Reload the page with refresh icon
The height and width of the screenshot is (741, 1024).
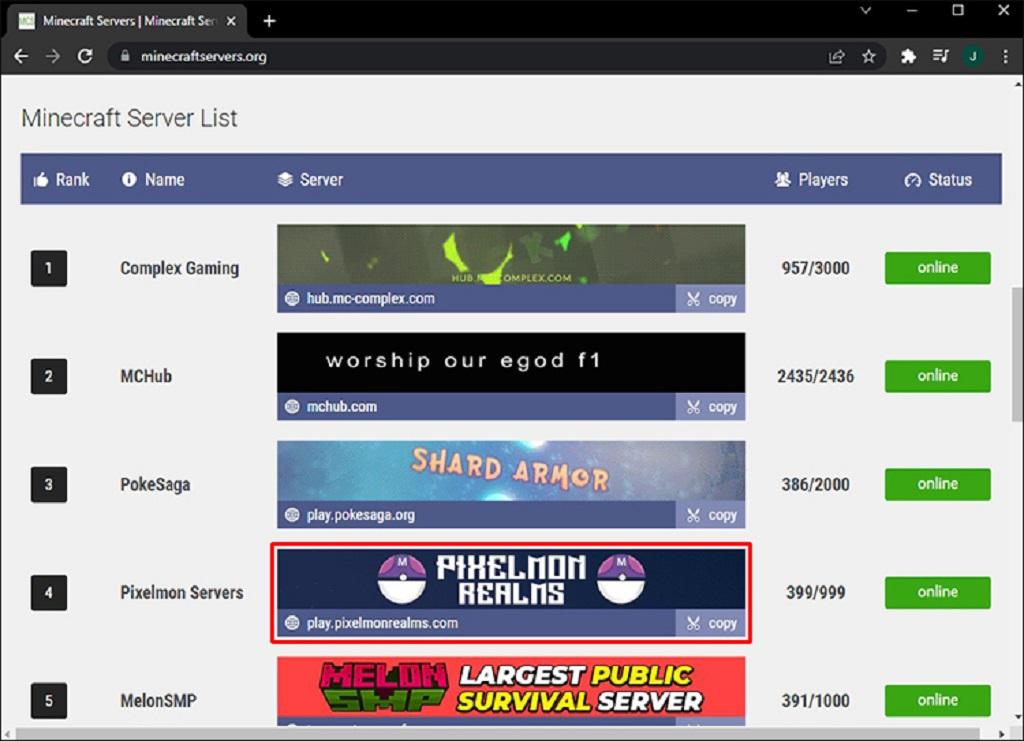pyautogui.click(x=85, y=56)
